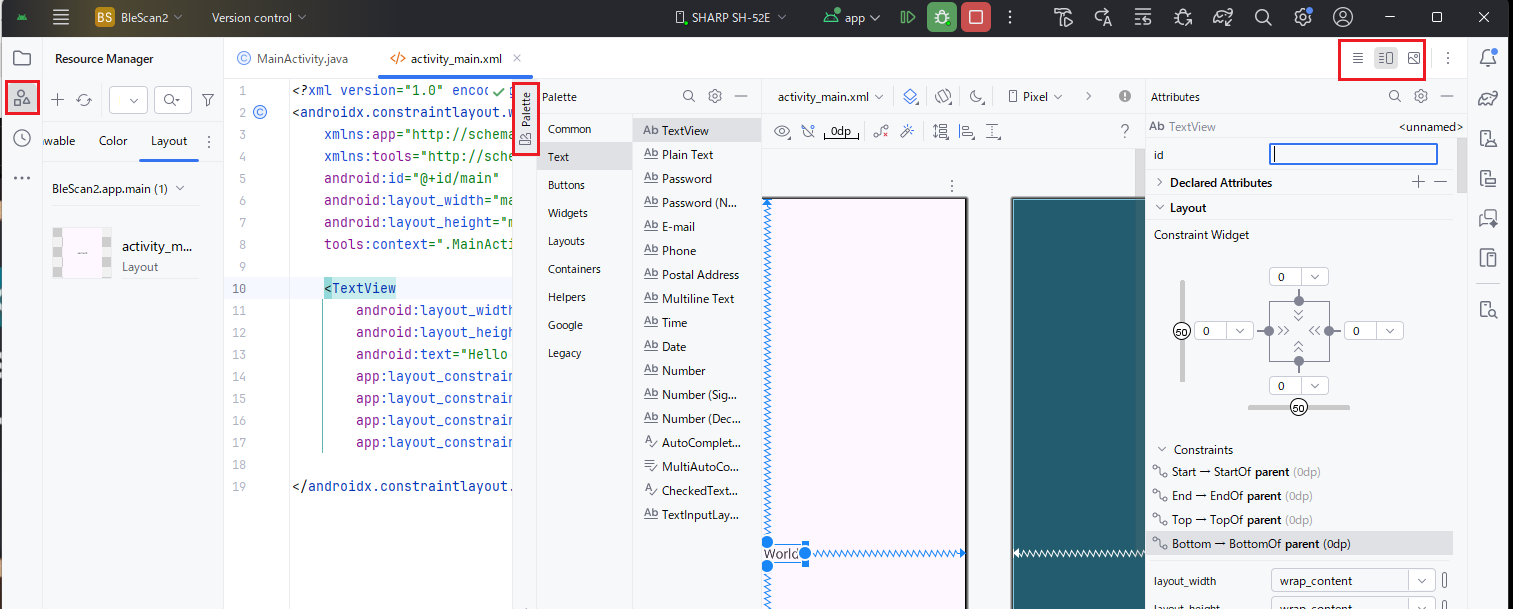Open the Notifications bell icon
1513x609 pixels.
tap(1488, 58)
